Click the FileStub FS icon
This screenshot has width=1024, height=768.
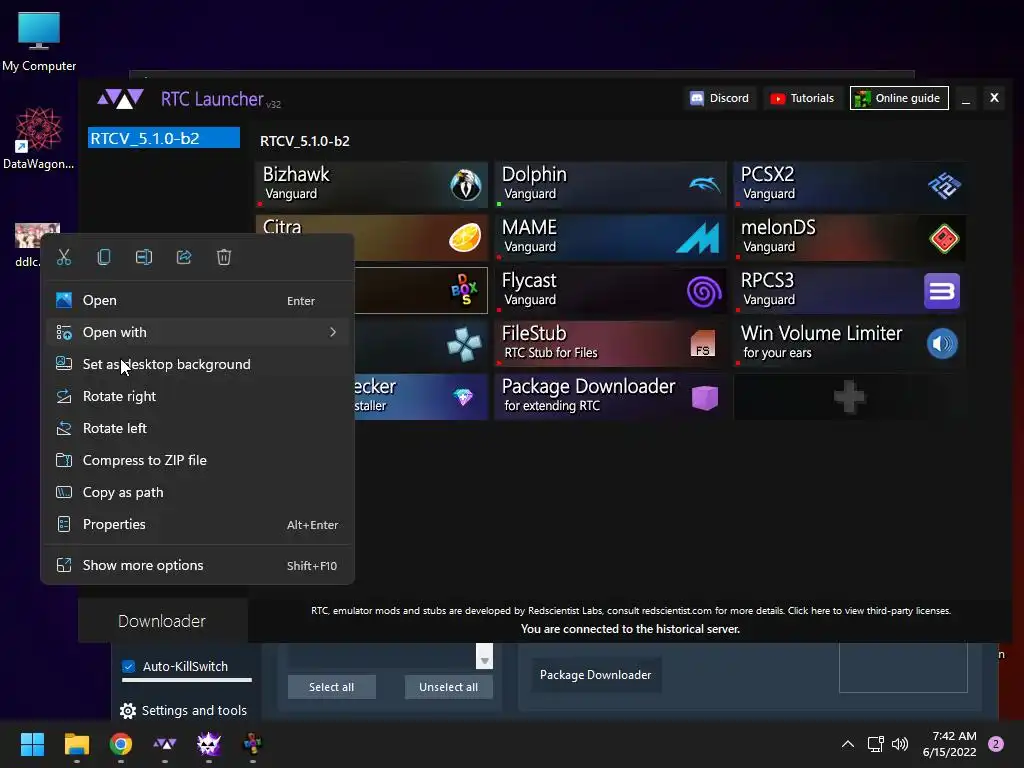pyautogui.click(x=703, y=344)
